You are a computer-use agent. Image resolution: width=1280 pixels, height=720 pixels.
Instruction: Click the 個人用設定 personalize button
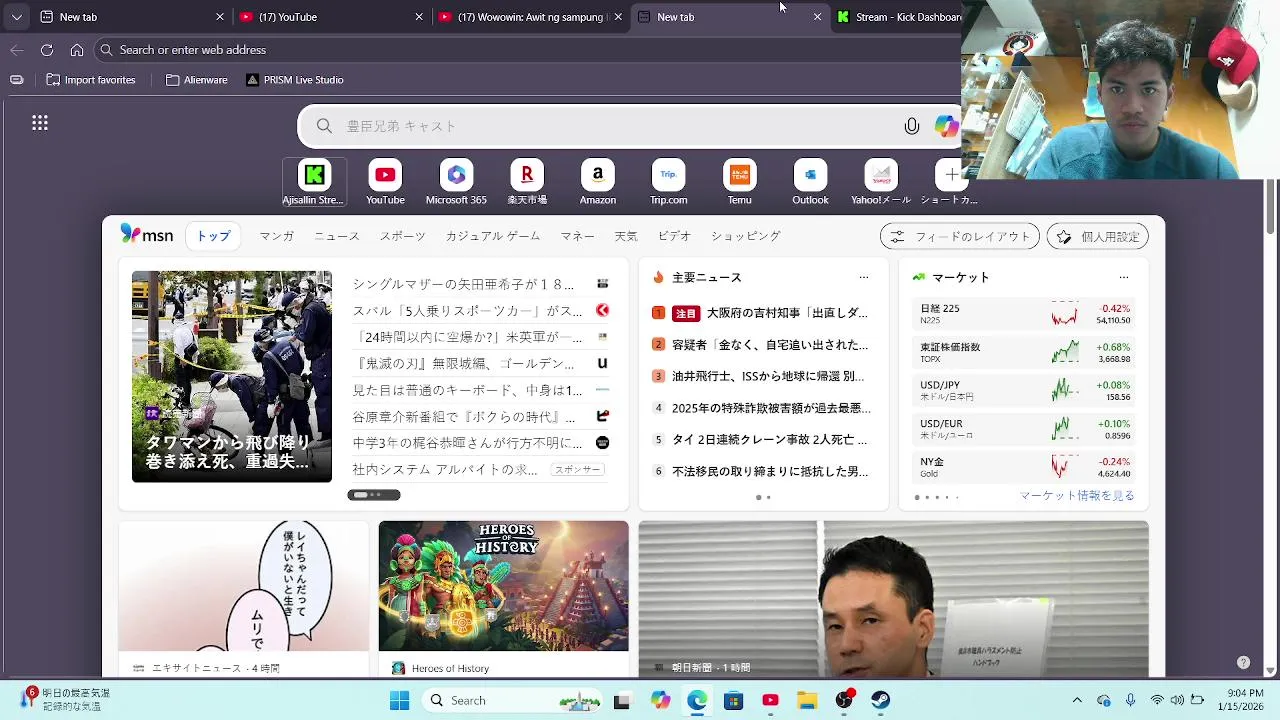[1098, 237]
